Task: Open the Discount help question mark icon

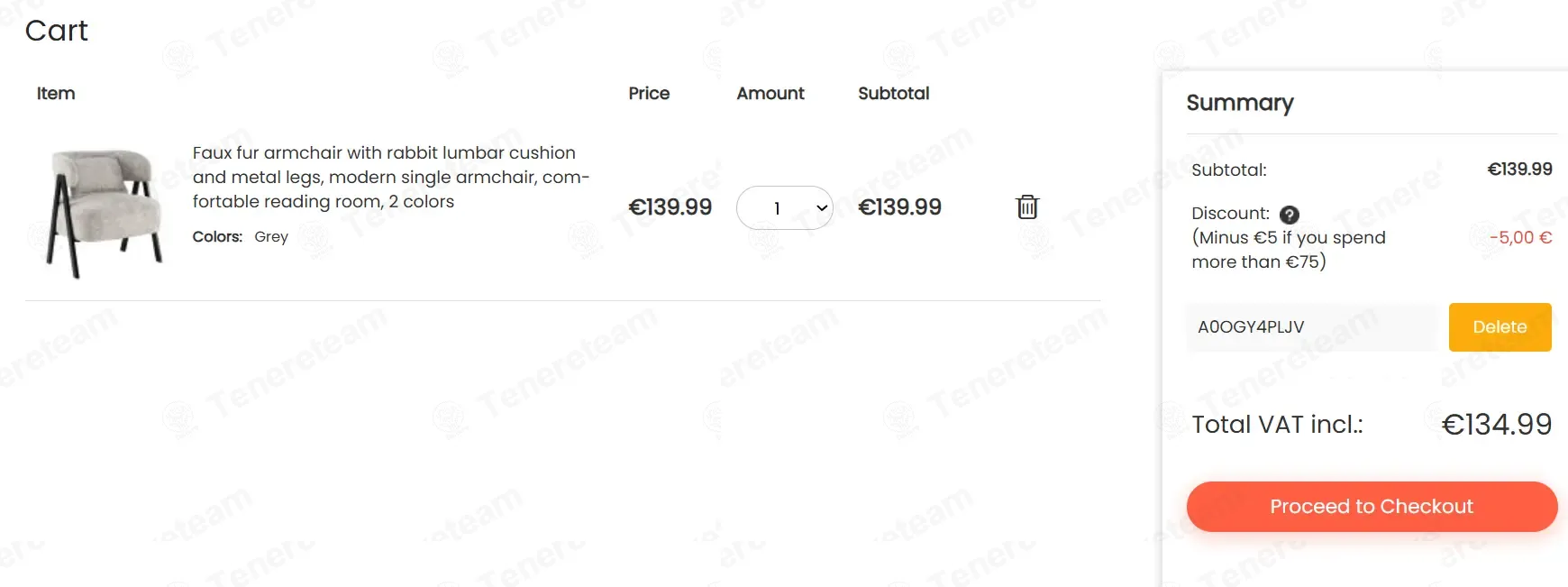Action: pyautogui.click(x=1290, y=215)
